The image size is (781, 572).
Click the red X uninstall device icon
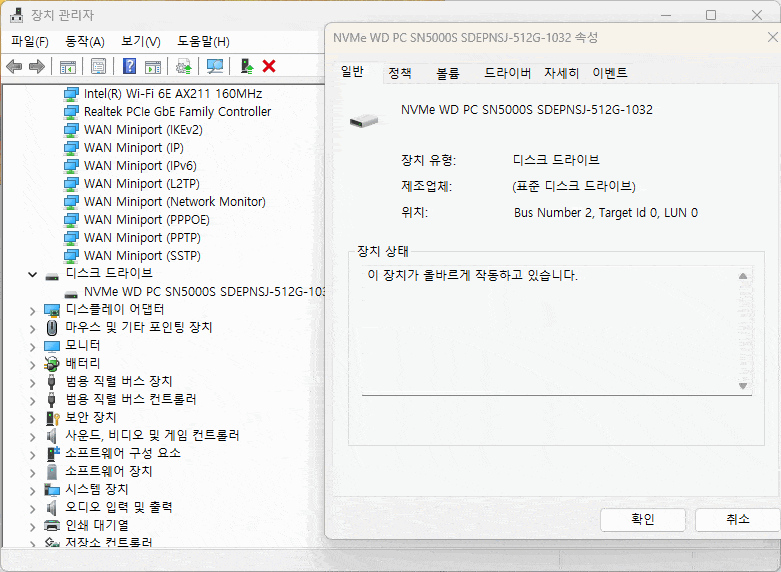point(269,66)
